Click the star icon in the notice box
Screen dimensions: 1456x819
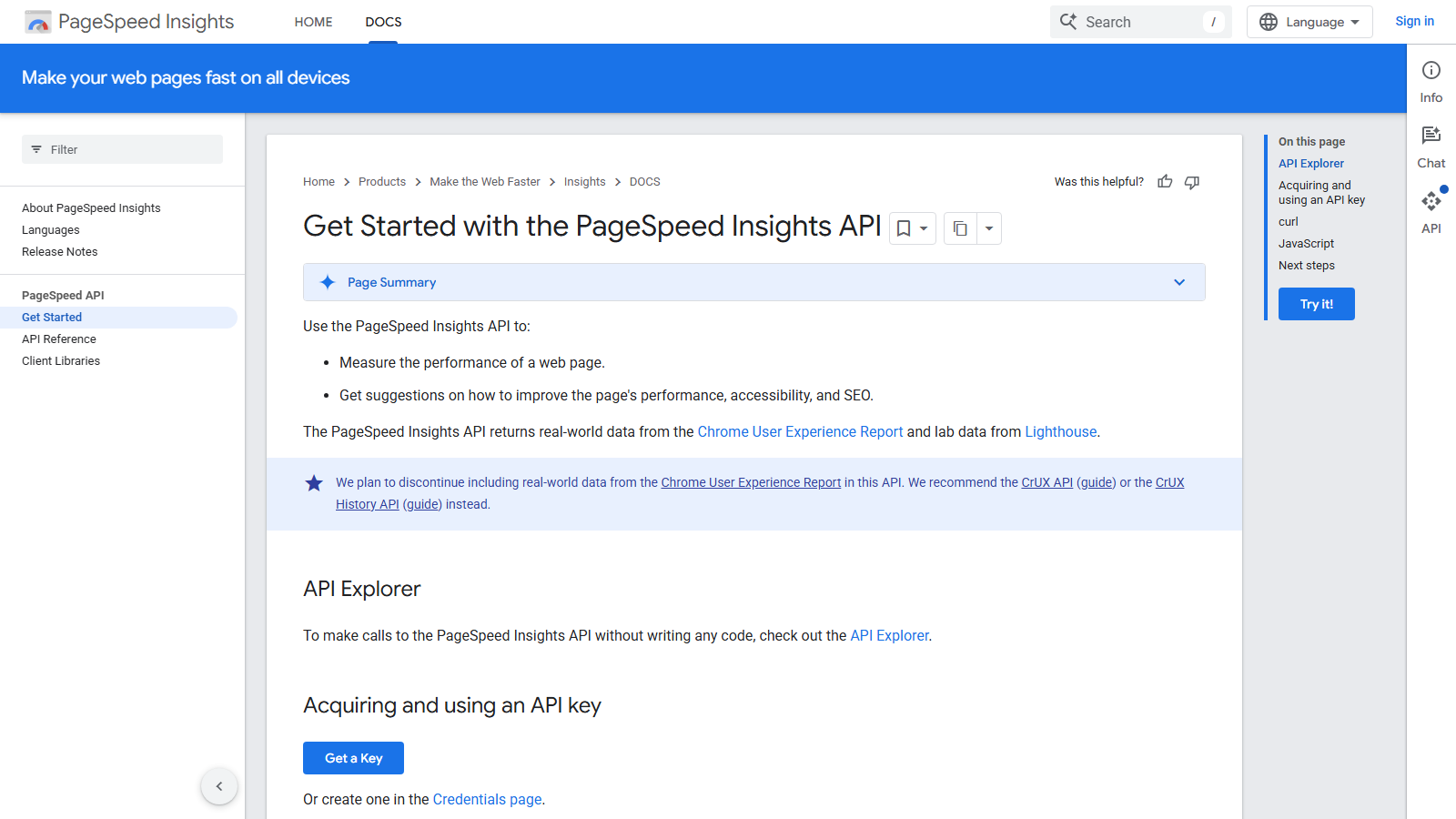coord(314,483)
